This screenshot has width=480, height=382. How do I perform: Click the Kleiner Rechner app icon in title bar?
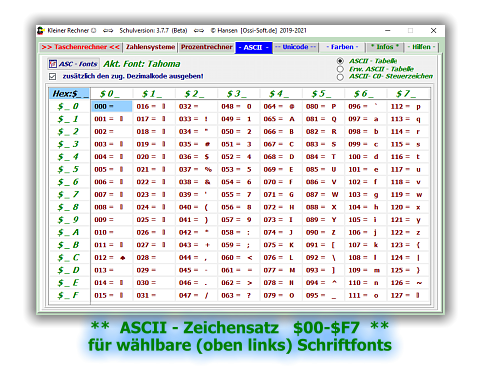(41, 31)
